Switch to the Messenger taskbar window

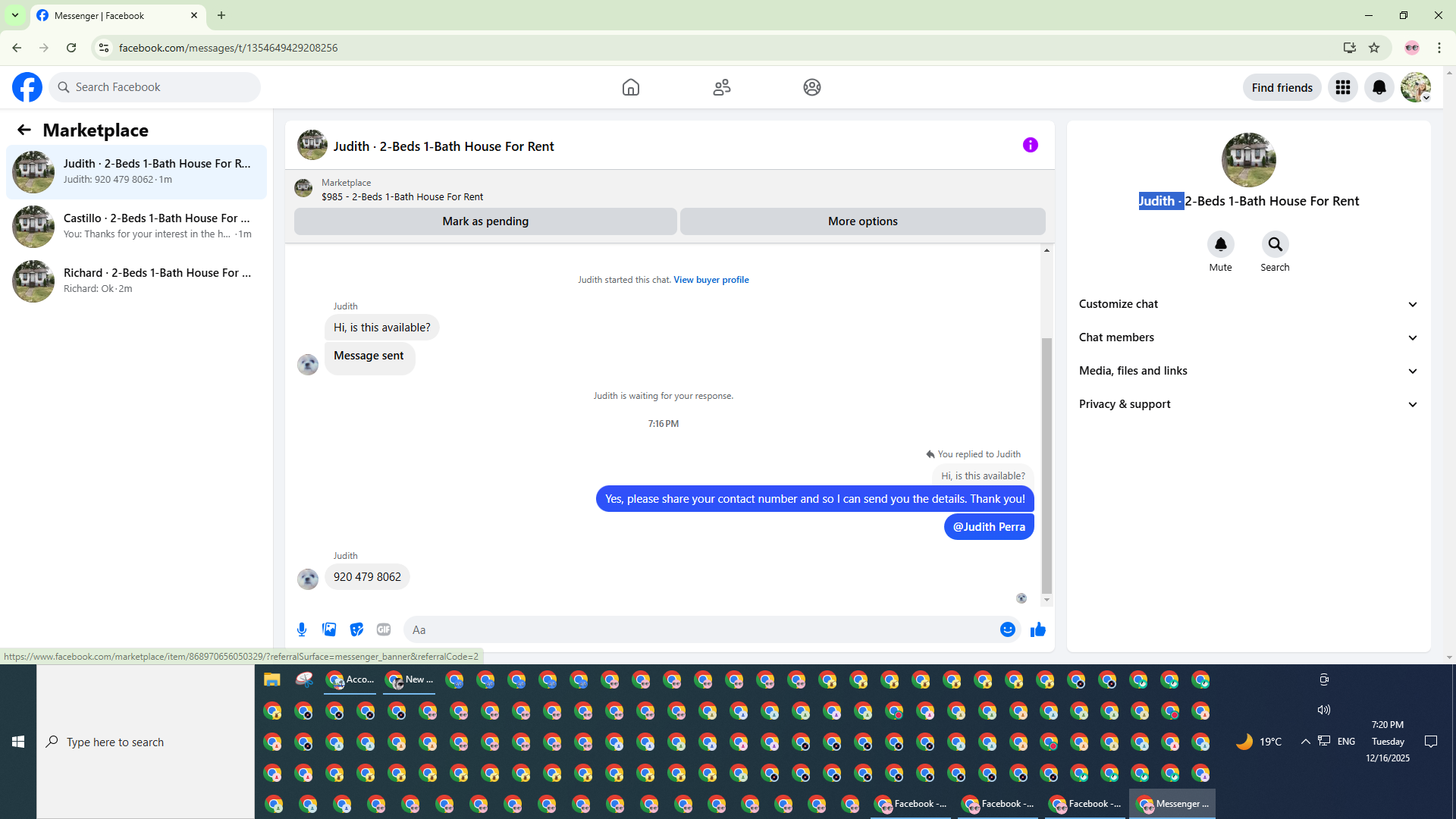[x=1172, y=804]
